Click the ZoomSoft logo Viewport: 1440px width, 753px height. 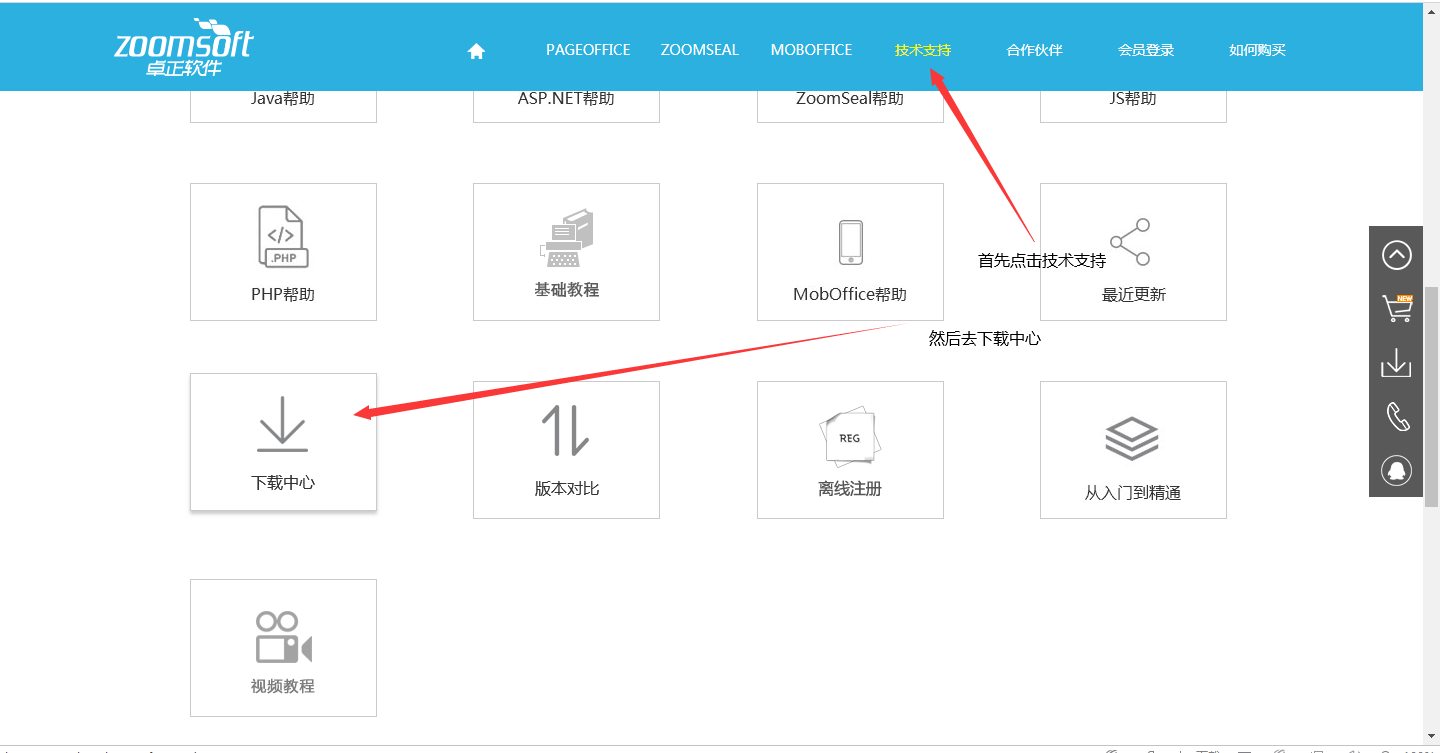pyautogui.click(x=184, y=48)
